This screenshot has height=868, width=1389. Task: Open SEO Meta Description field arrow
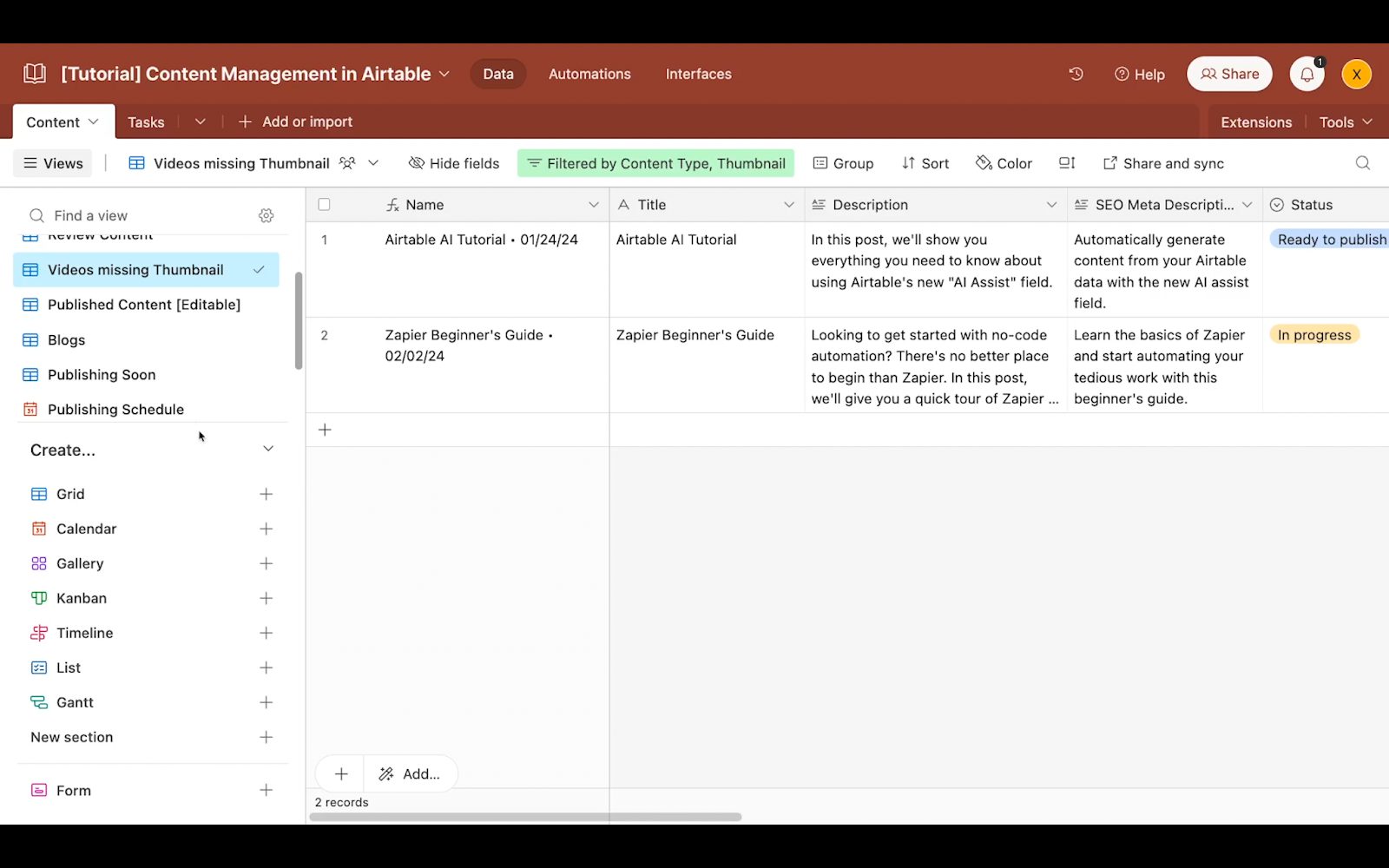tap(1247, 205)
